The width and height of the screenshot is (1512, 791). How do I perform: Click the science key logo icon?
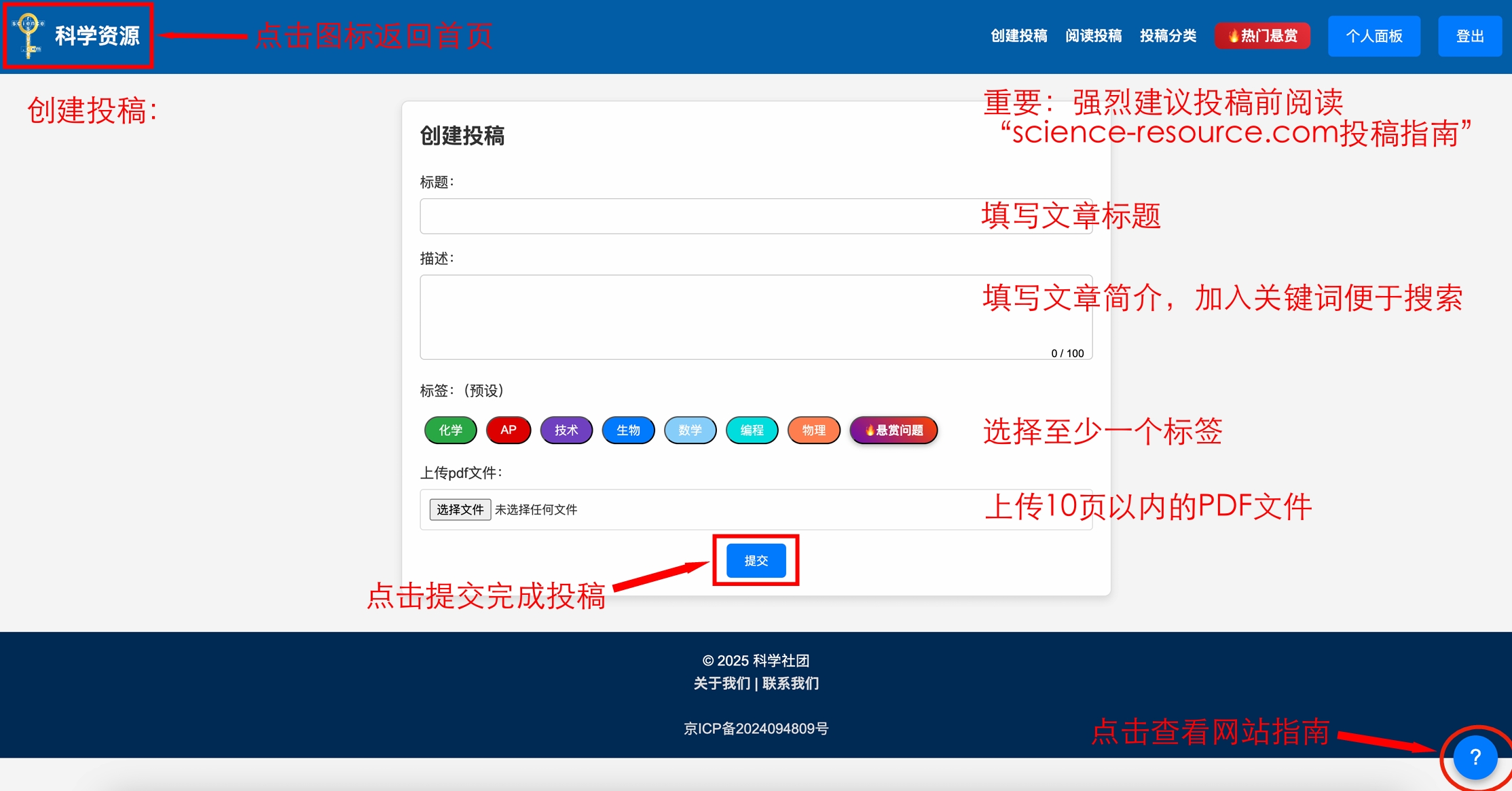tap(29, 35)
